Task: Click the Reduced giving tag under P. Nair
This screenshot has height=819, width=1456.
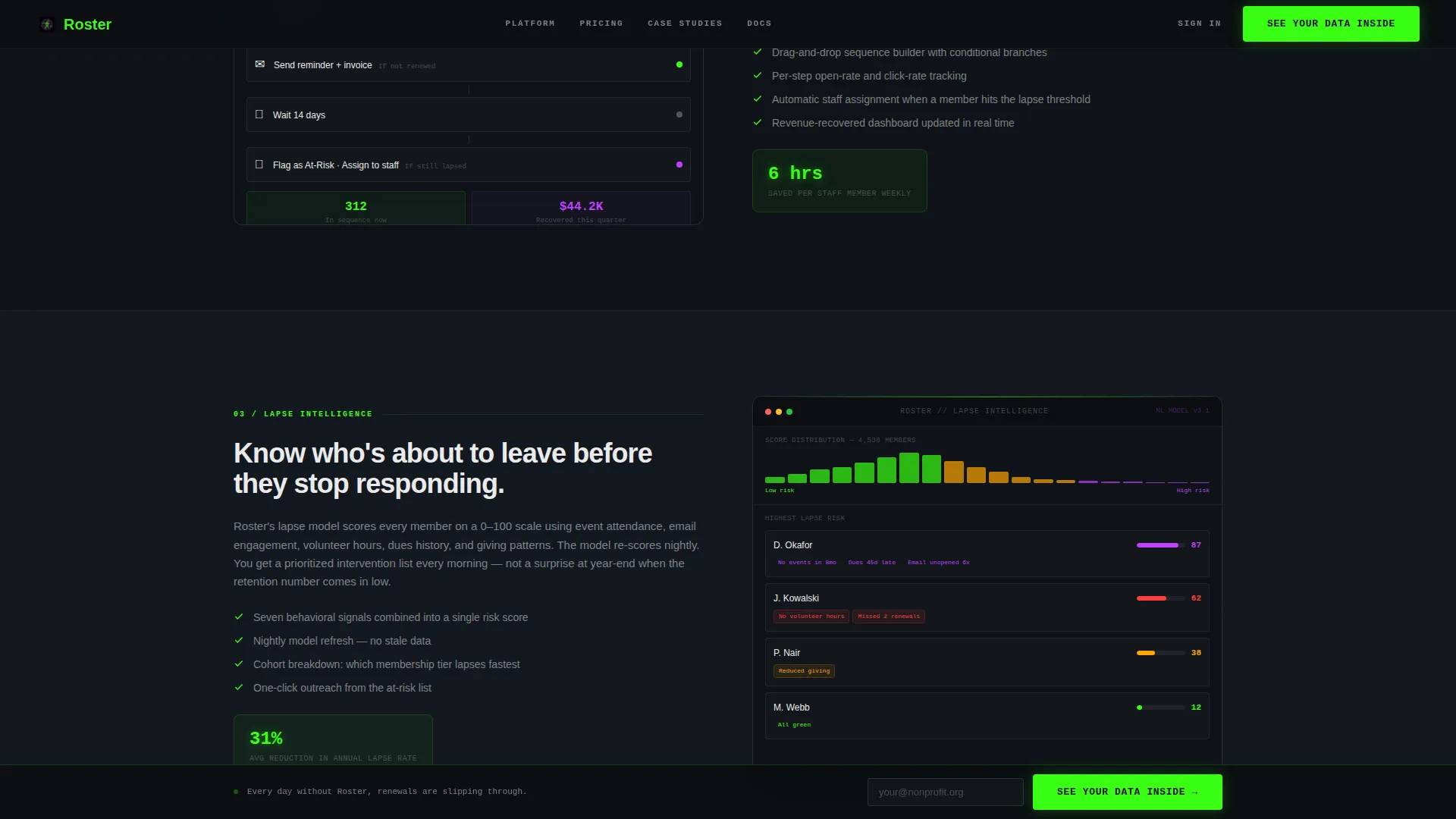Action: (804, 671)
